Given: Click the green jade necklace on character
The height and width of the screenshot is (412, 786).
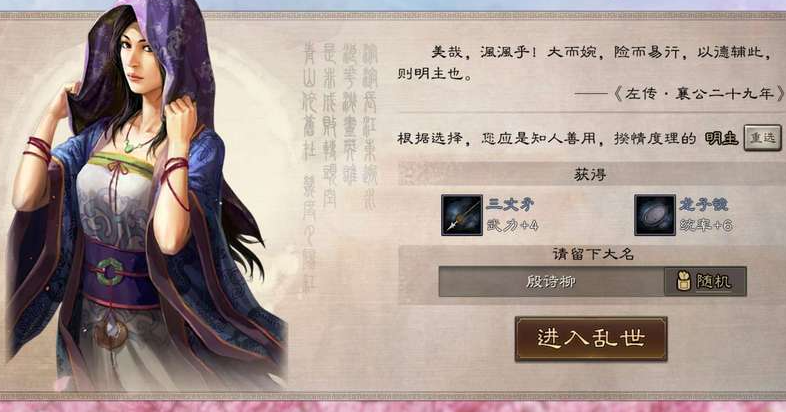Looking at the screenshot, I should click(x=132, y=147).
